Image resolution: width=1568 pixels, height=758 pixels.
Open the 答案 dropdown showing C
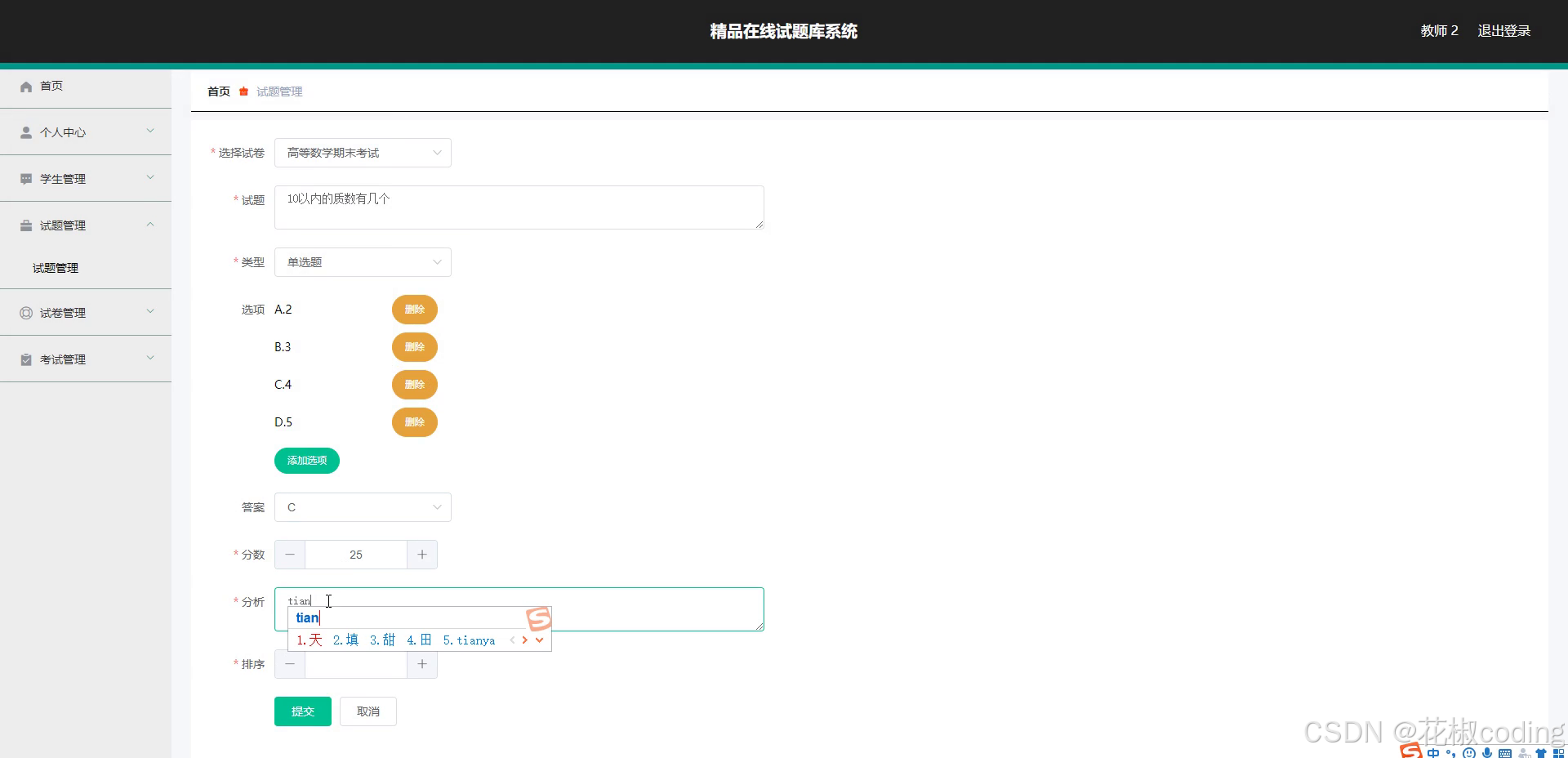coord(363,507)
